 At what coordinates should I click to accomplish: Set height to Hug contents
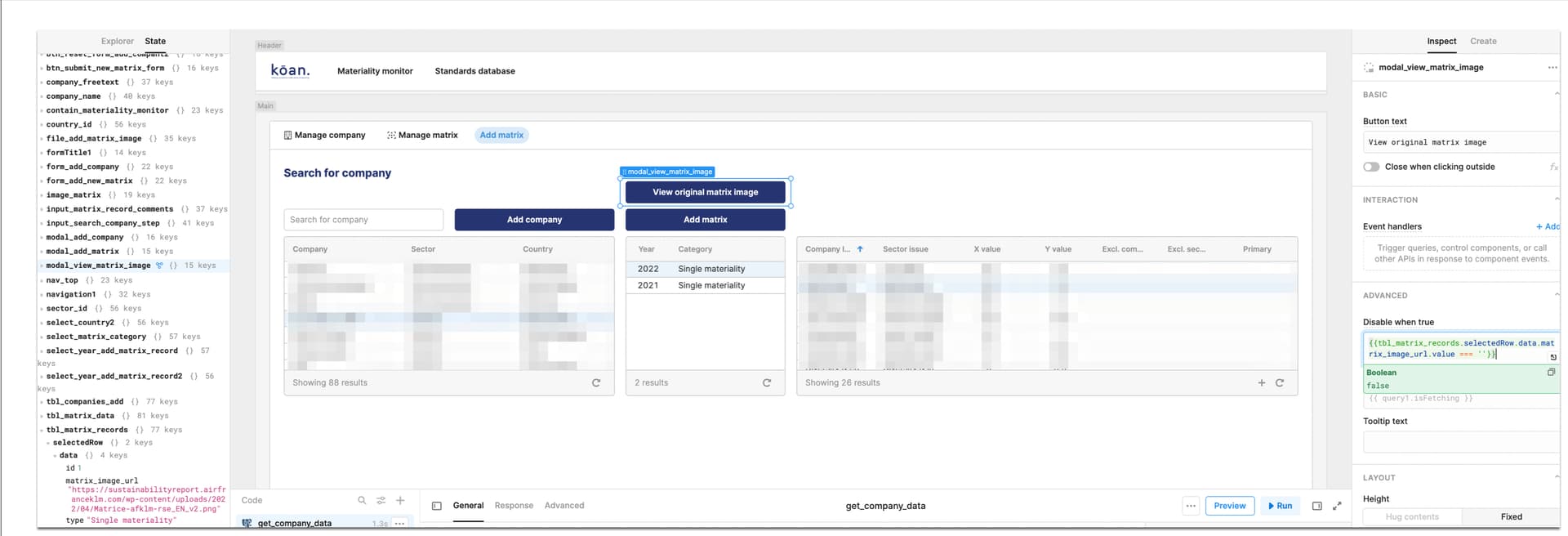coord(1412,516)
